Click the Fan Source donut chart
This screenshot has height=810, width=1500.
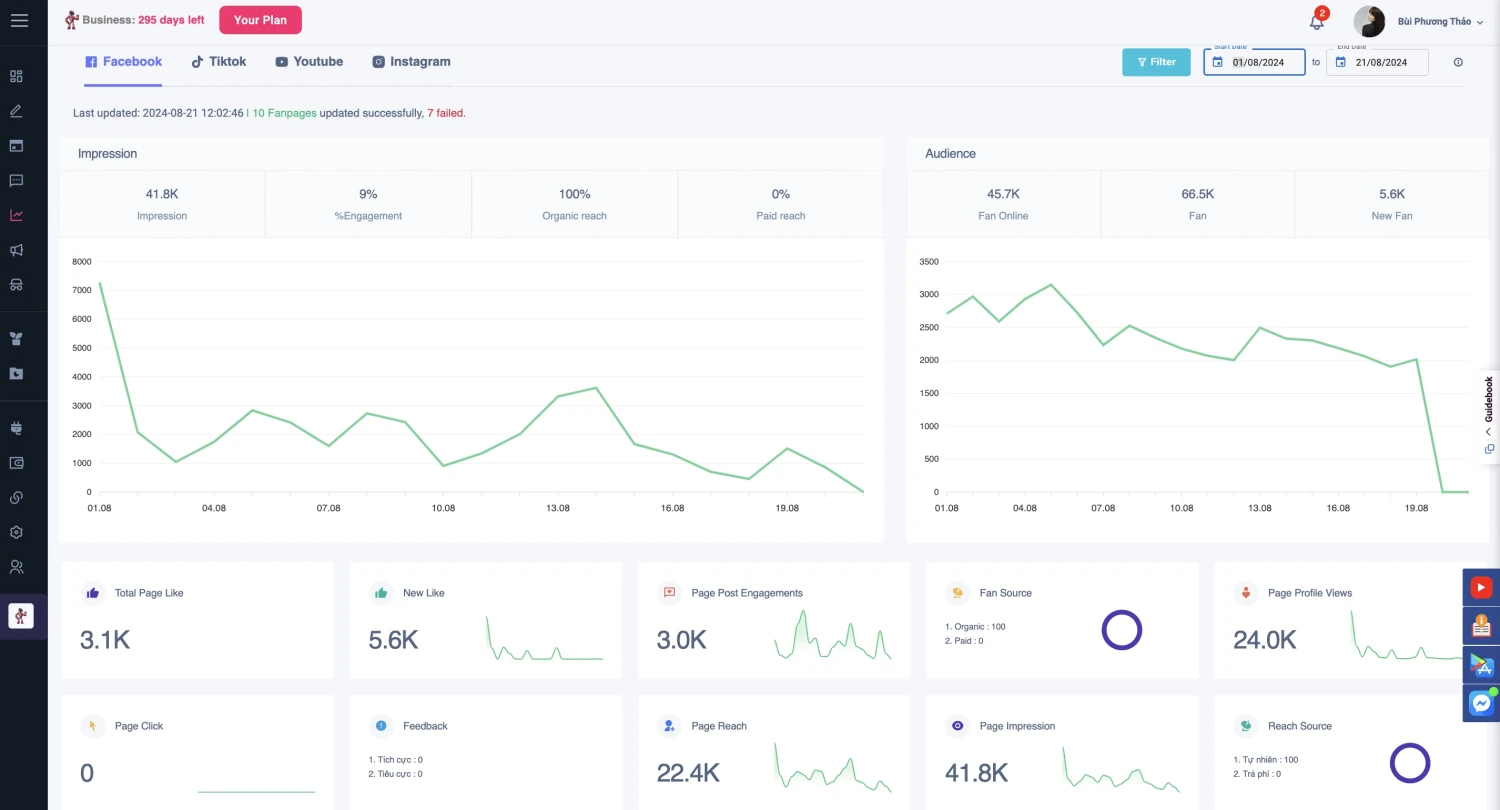(1122, 630)
